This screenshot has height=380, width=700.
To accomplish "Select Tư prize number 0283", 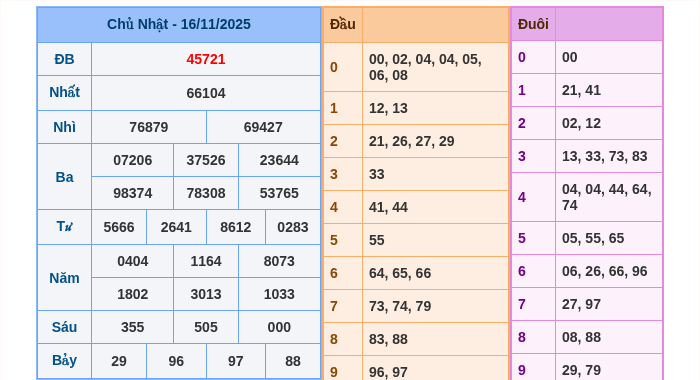I will point(293,227).
